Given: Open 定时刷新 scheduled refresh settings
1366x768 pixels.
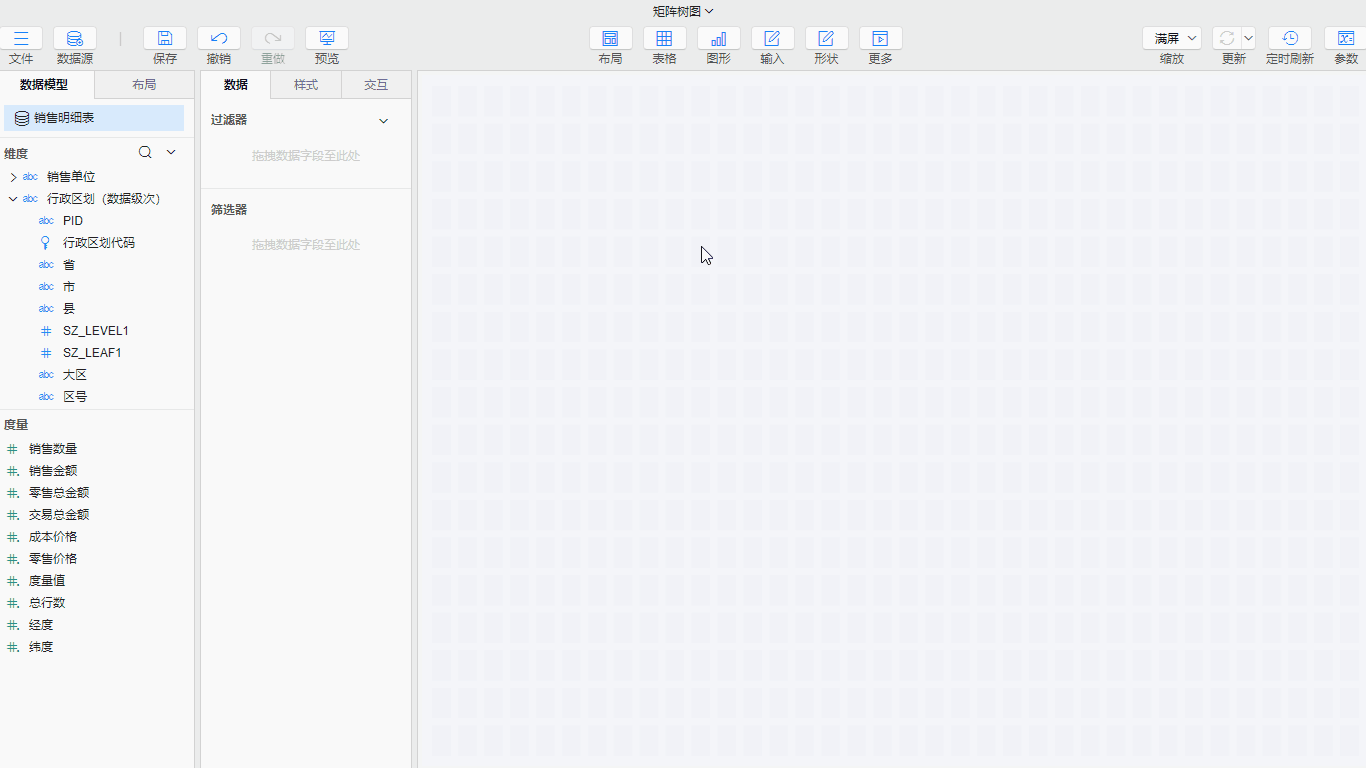Looking at the screenshot, I should coord(1290,39).
